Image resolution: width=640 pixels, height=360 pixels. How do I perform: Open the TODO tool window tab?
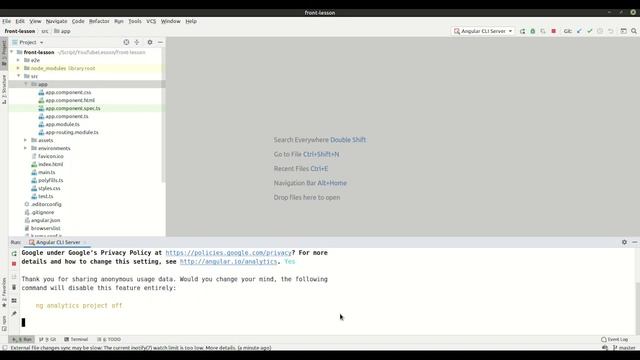point(109,339)
